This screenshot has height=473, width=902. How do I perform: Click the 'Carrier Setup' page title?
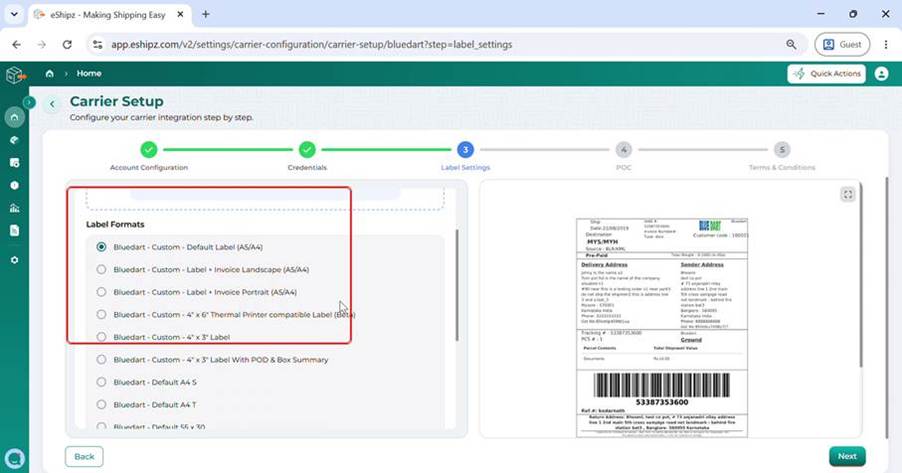(117, 101)
